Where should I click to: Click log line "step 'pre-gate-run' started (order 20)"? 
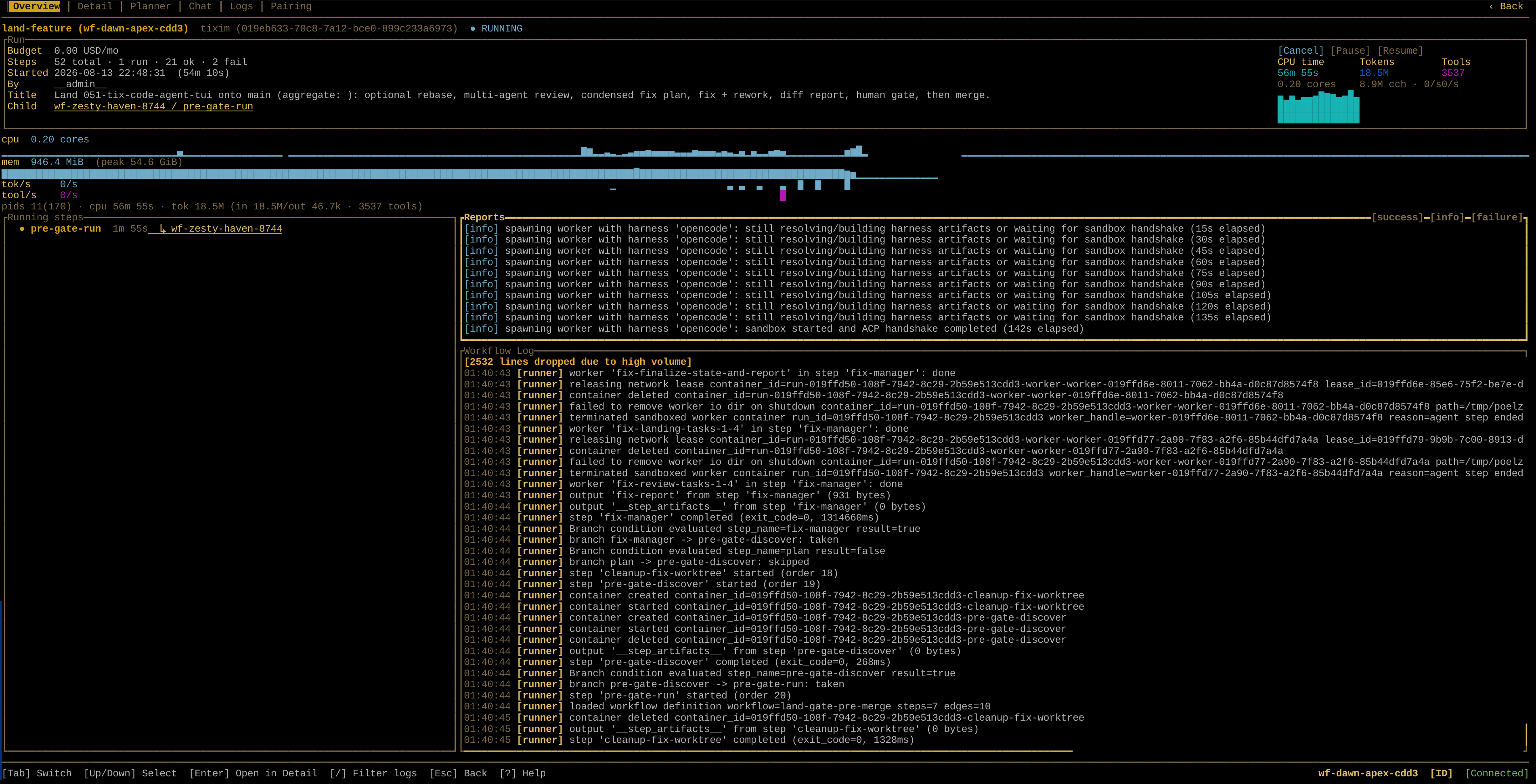(x=627, y=695)
